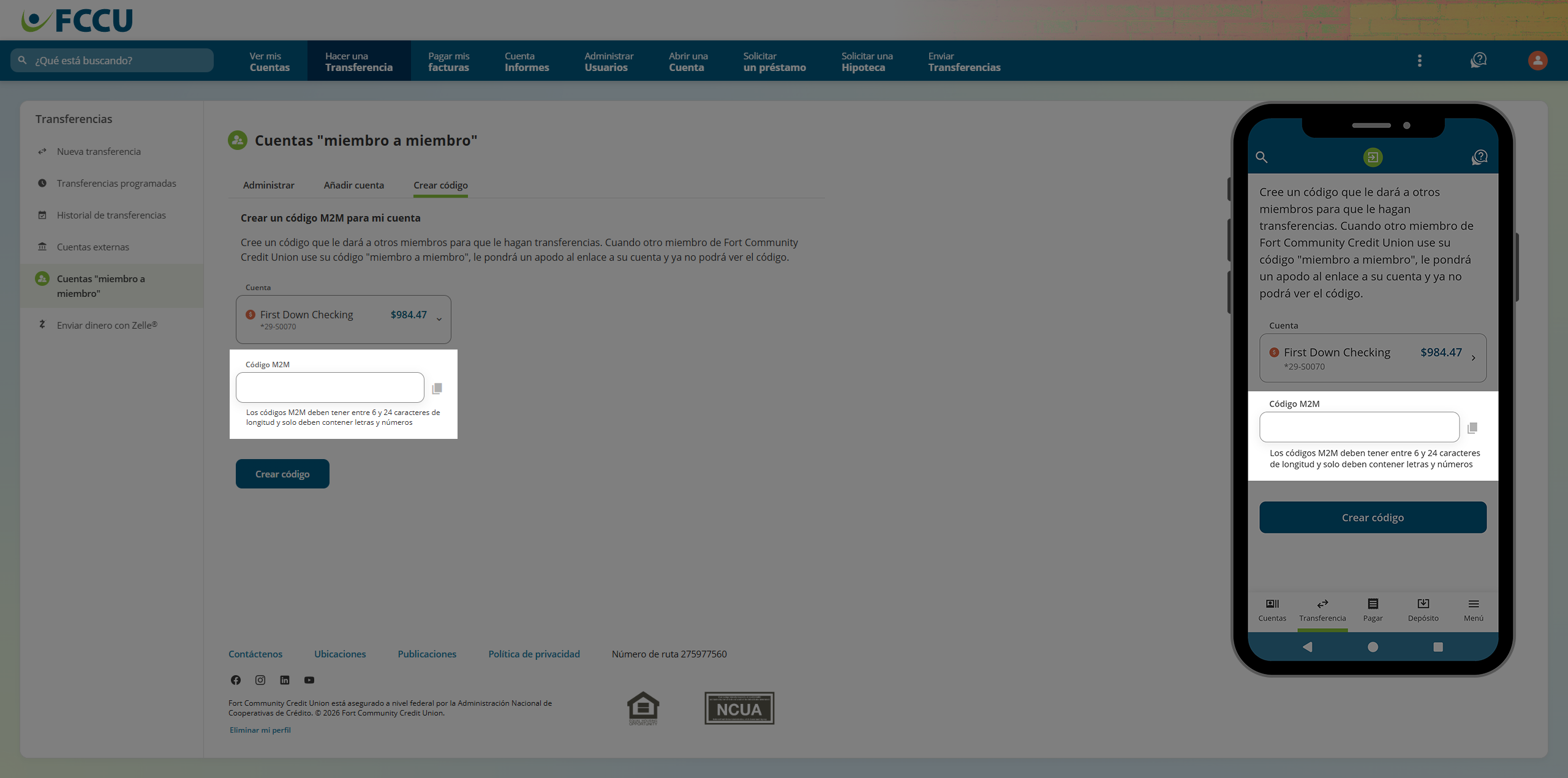The width and height of the screenshot is (1568, 778).
Task: Open Solicitar una Hipoteca menu
Action: click(867, 61)
